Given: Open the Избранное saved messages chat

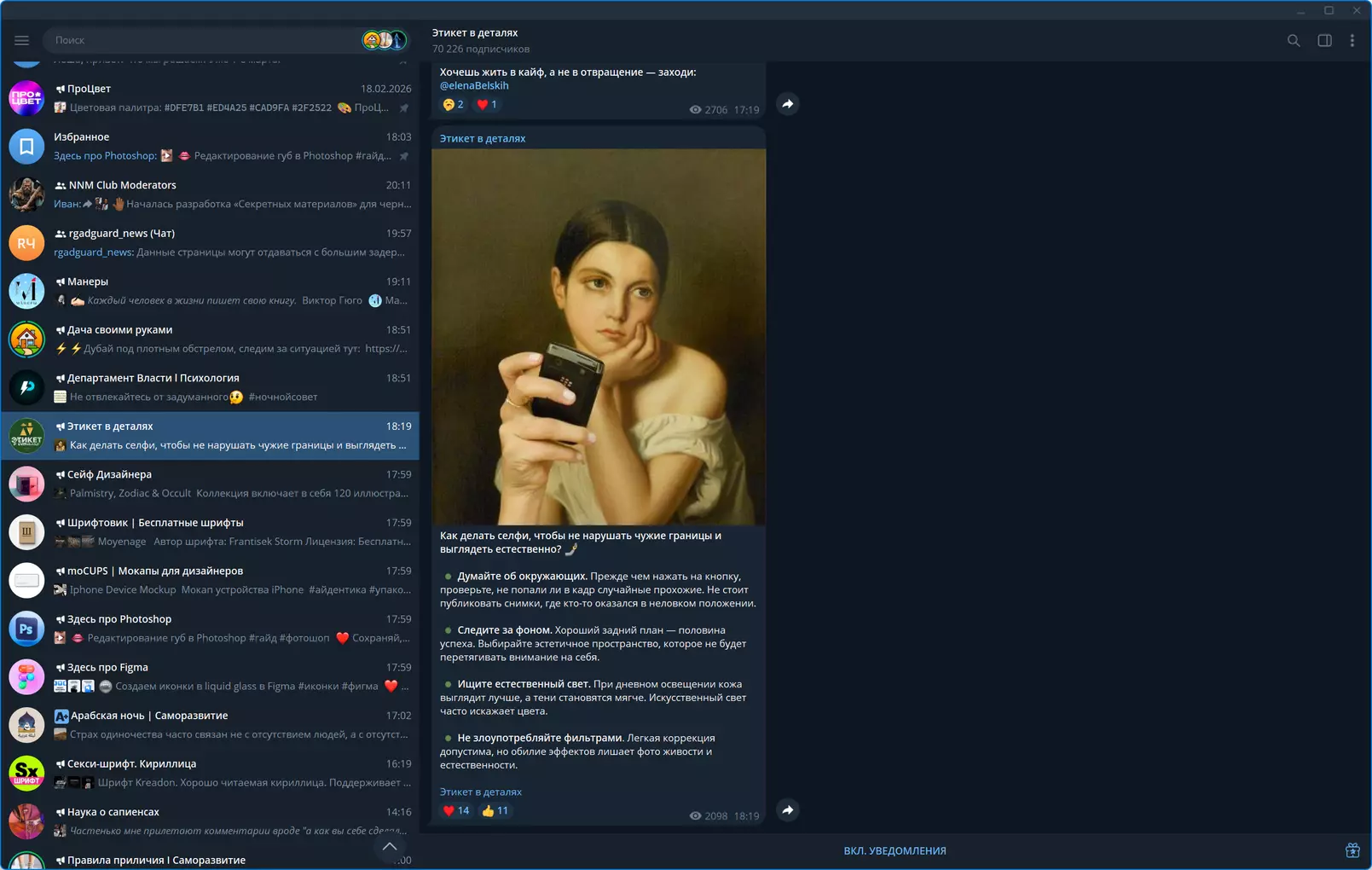Looking at the screenshot, I should 211,146.
